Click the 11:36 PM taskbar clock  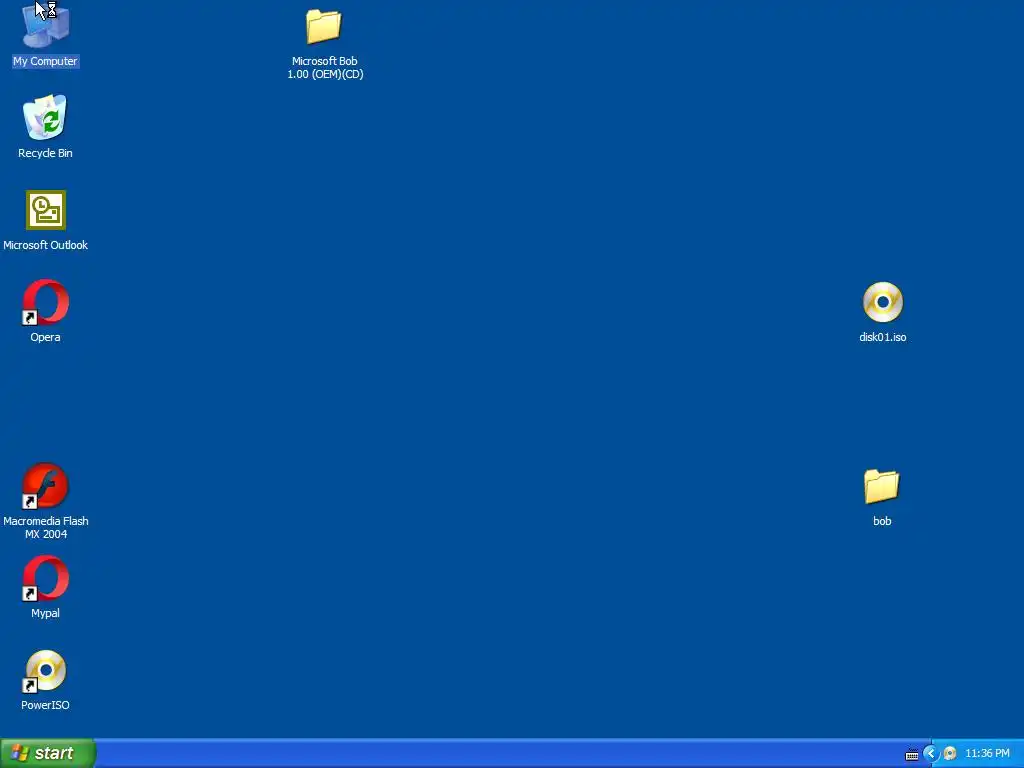tap(987, 754)
